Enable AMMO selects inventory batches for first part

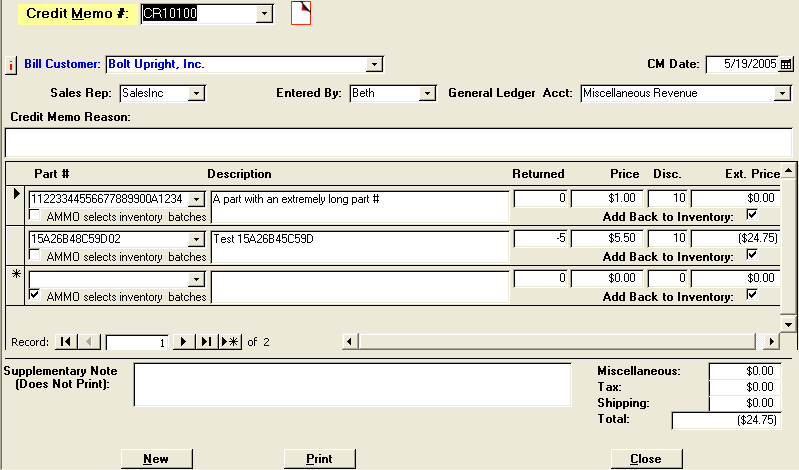point(36,216)
